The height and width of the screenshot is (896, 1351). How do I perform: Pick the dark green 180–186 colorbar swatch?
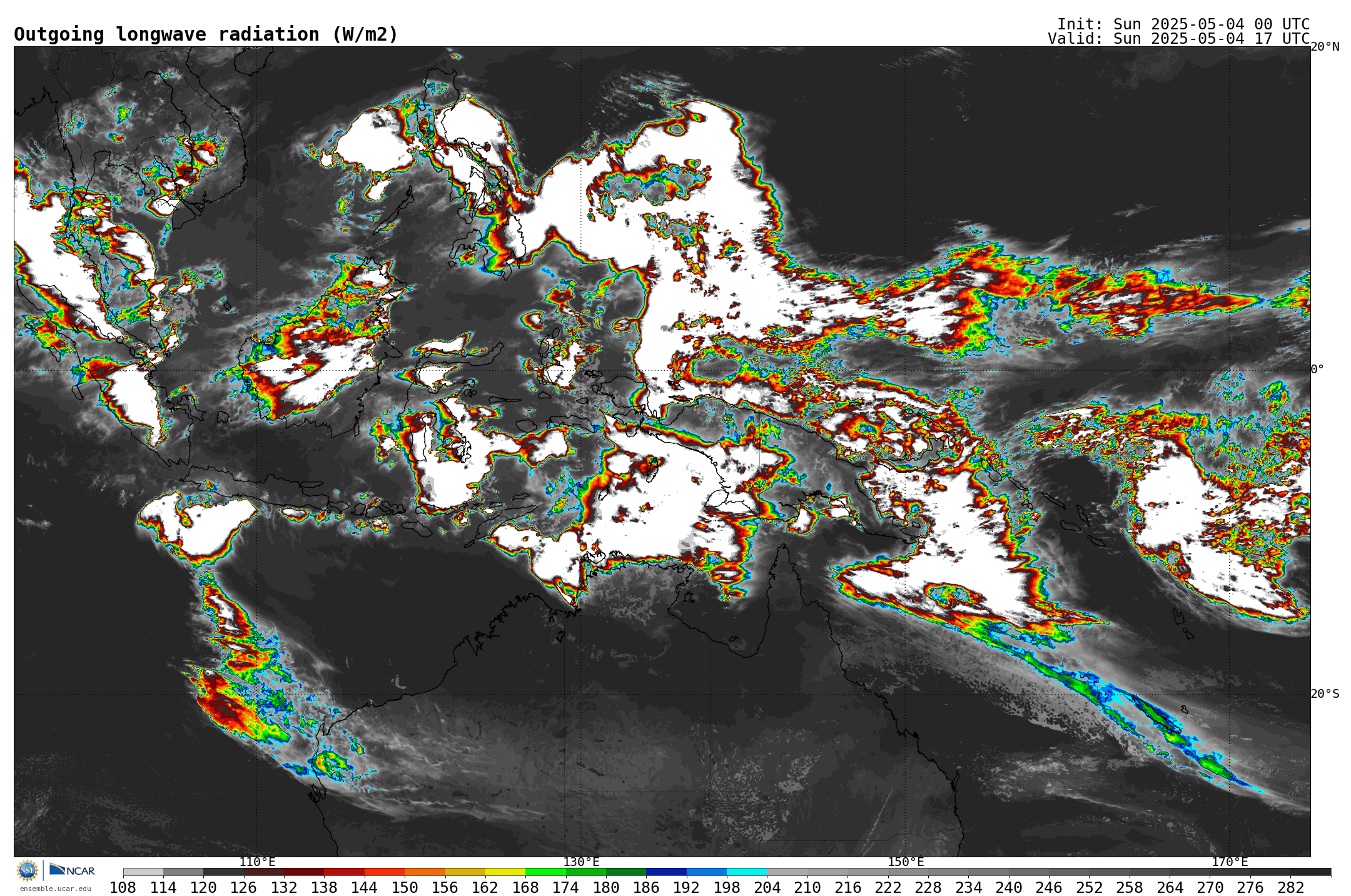(x=625, y=872)
